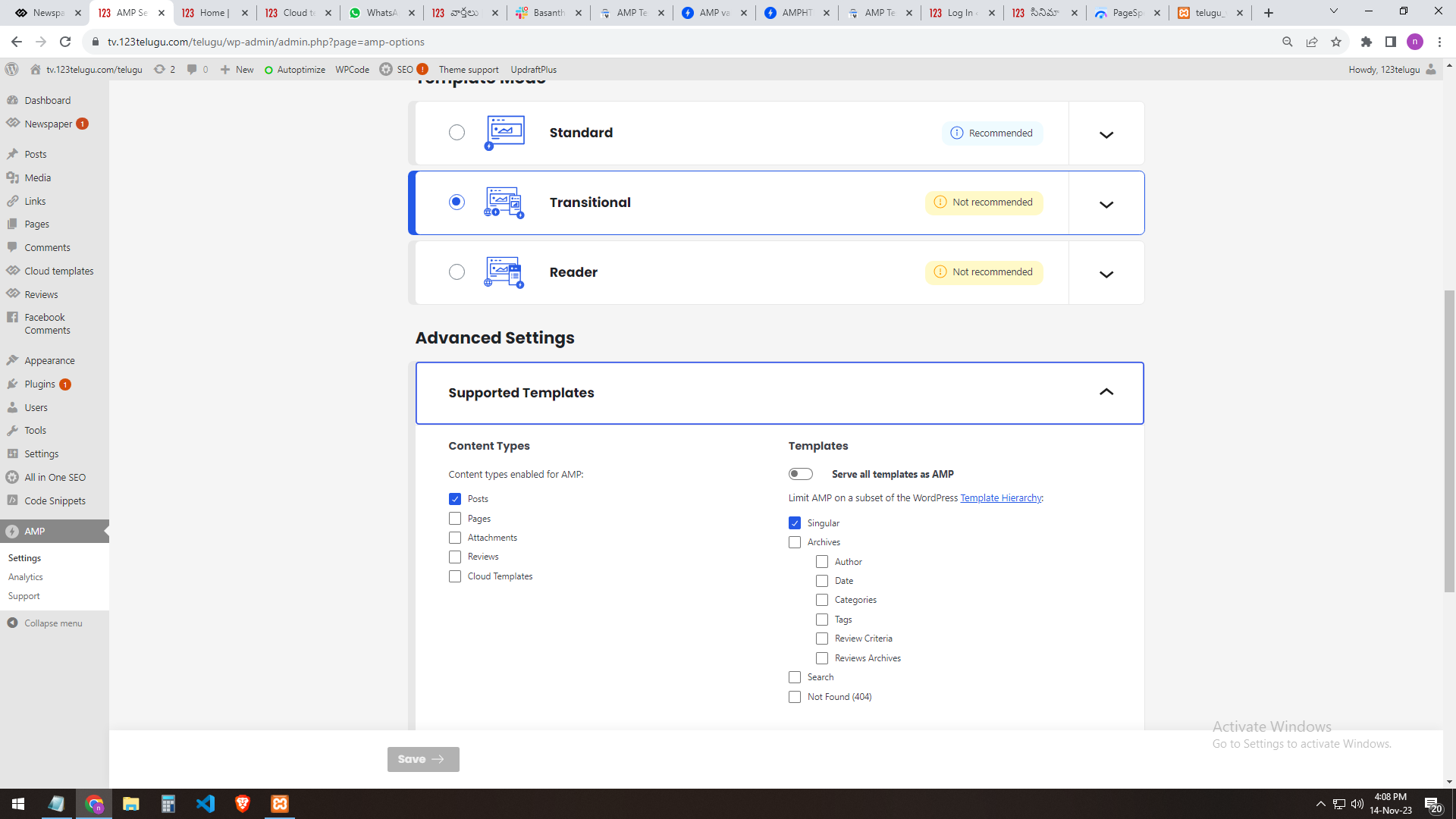Open the Windows Start menu

click(x=18, y=804)
